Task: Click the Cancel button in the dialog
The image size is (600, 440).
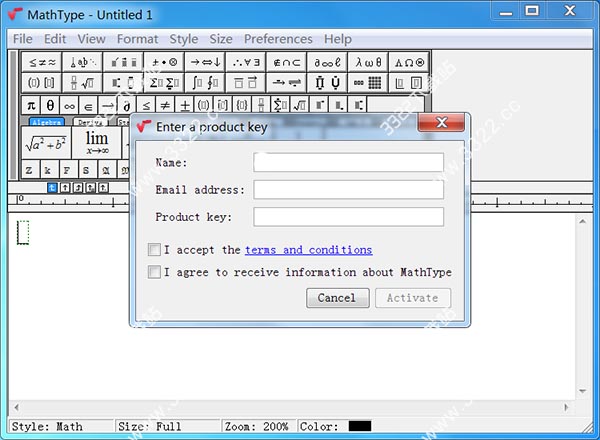Action: pyautogui.click(x=336, y=298)
